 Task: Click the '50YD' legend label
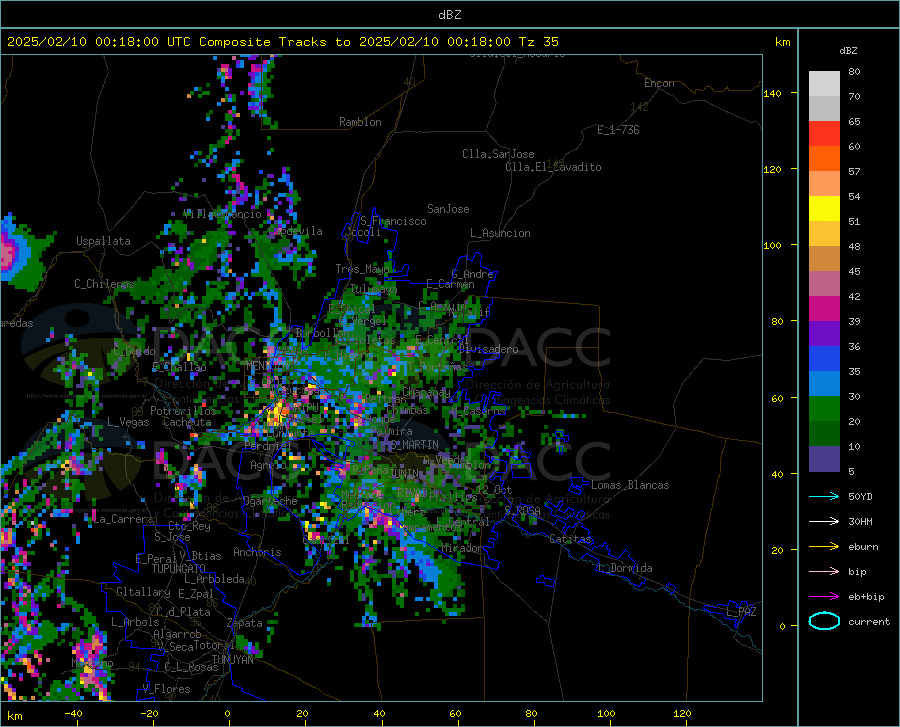[860, 497]
